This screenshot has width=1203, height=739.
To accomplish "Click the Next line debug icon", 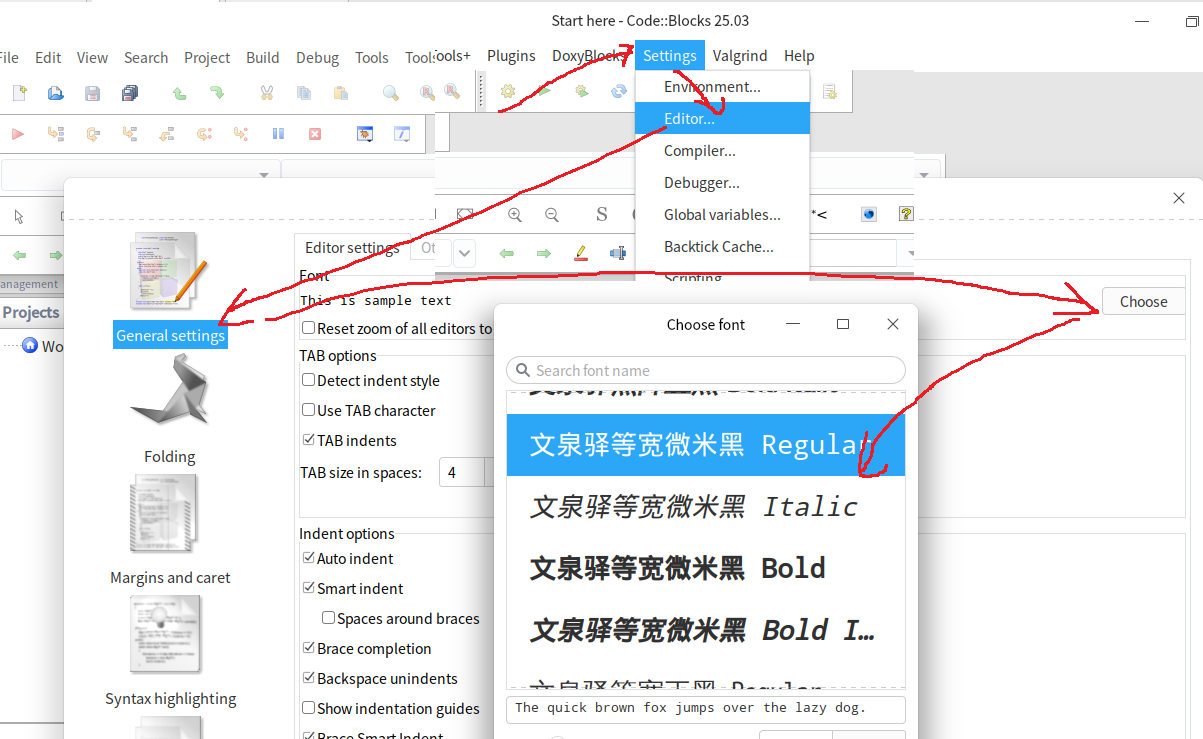I will point(92,133).
